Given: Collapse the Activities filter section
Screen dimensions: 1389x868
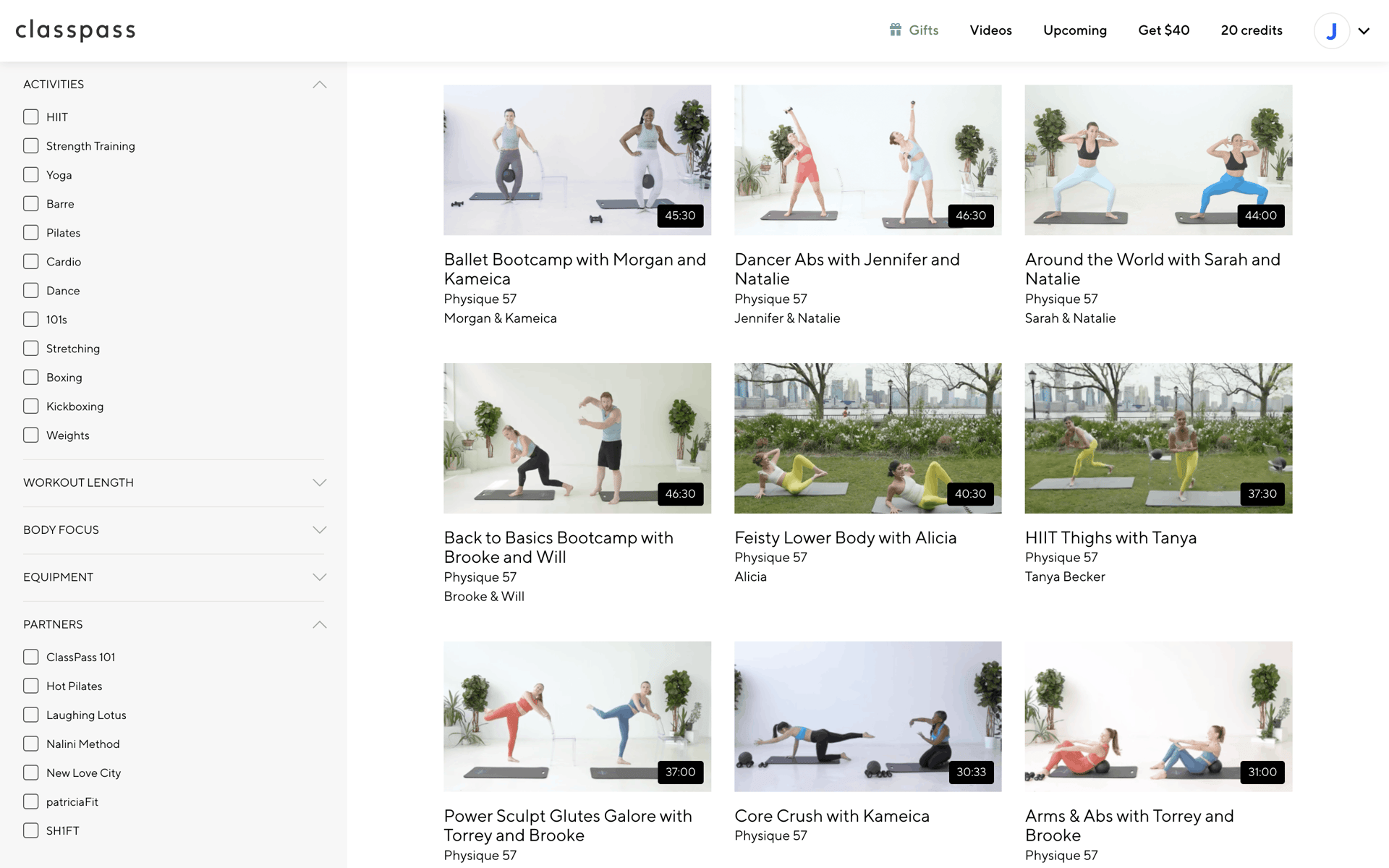Looking at the screenshot, I should point(320,85).
